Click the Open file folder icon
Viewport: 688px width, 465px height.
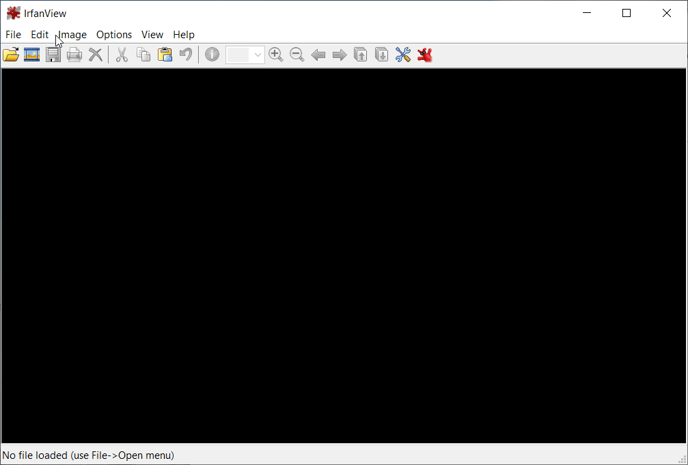[11, 55]
